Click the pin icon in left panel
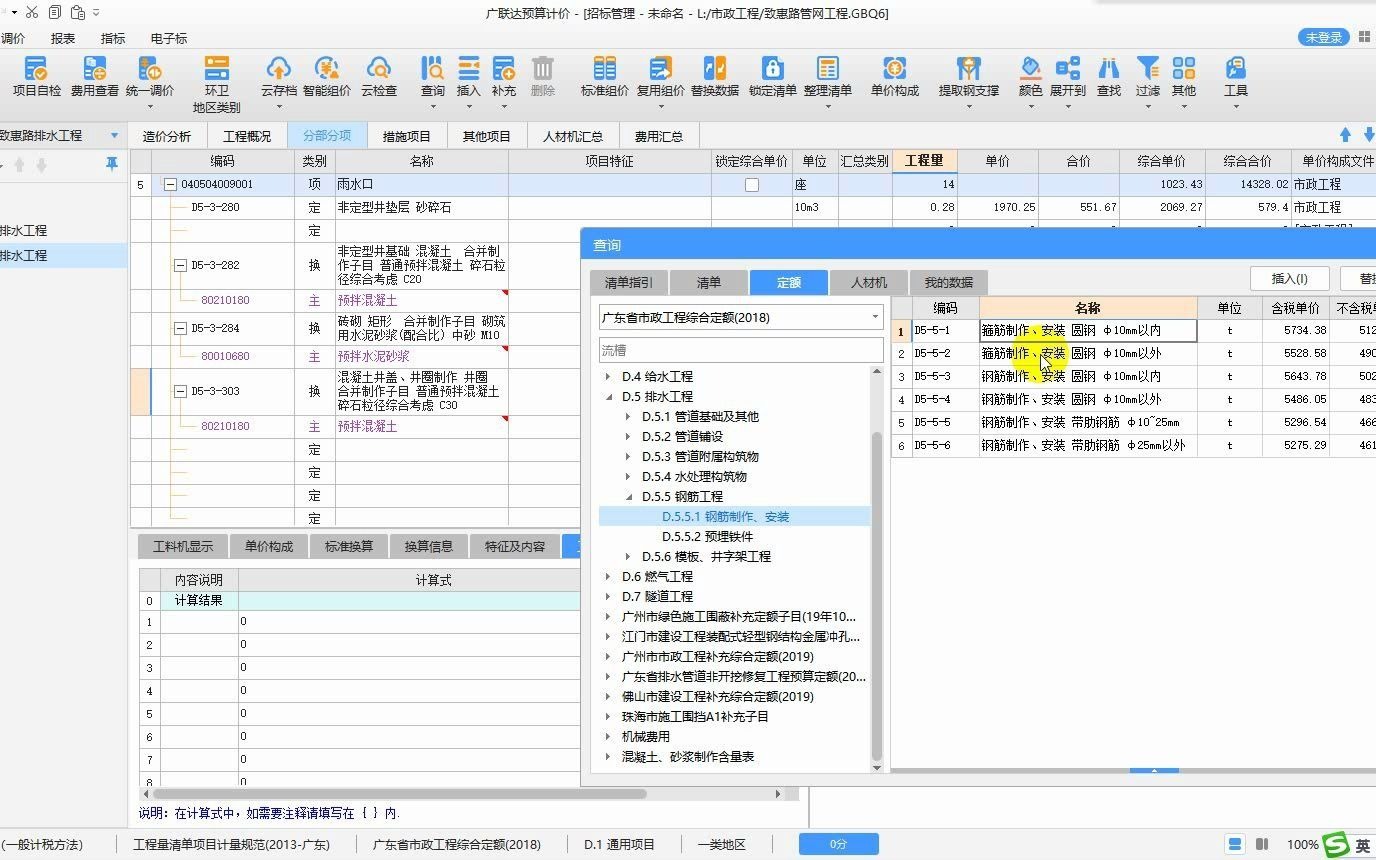This screenshot has width=1376, height=860. [112, 163]
